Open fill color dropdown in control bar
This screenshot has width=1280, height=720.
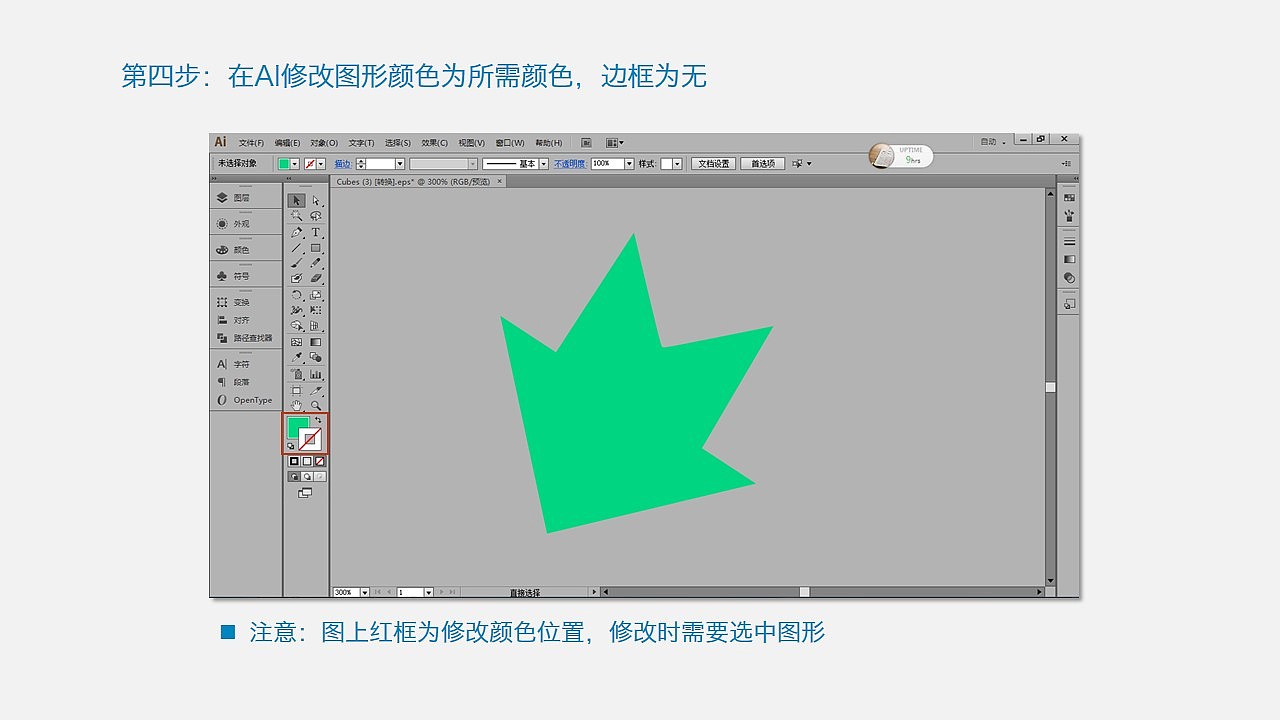click(295, 164)
